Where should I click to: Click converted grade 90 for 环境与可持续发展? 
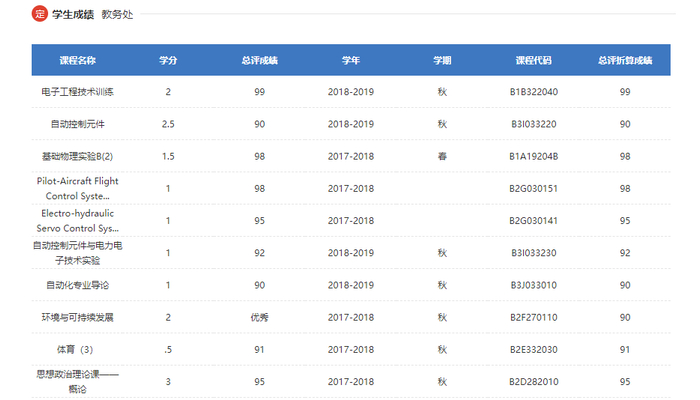pos(625,317)
